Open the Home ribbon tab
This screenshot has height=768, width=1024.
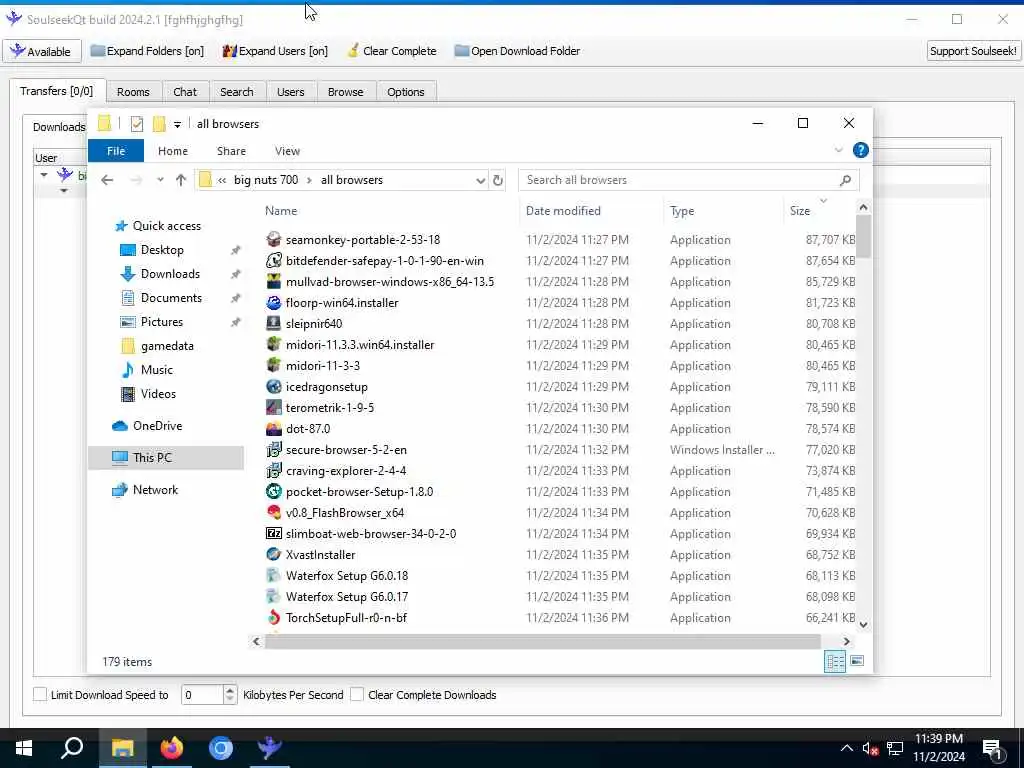click(x=173, y=151)
